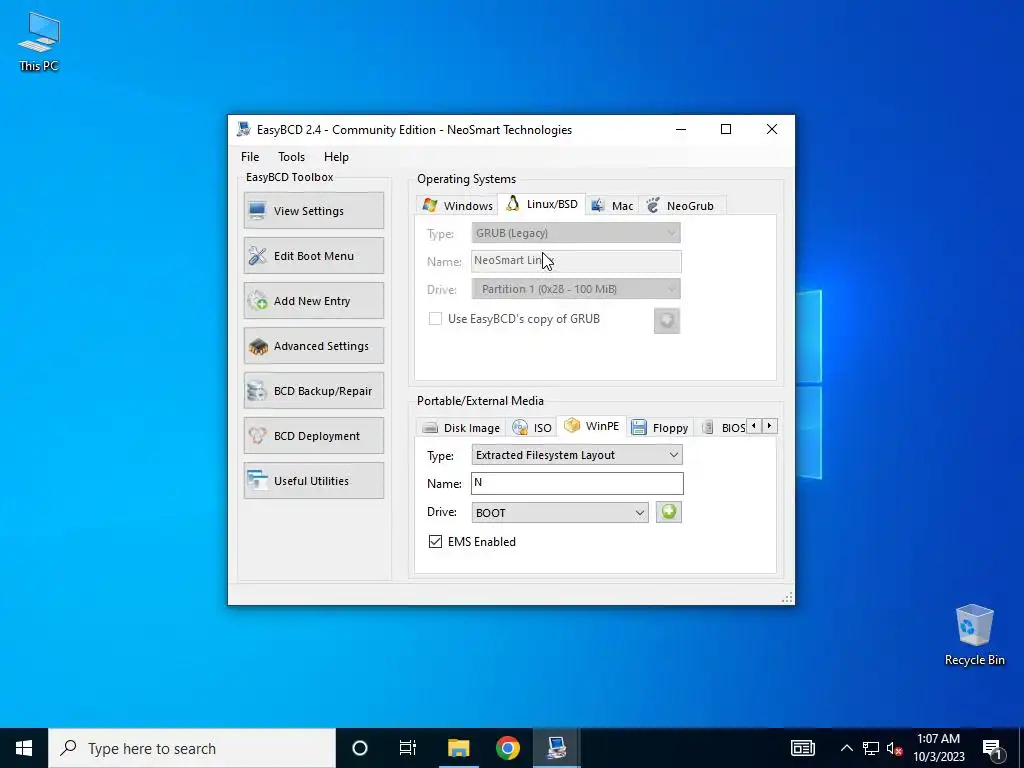Select the Linux/BSD tab
Image resolution: width=1024 pixels, height=768 pixels.
coord(541,204)
